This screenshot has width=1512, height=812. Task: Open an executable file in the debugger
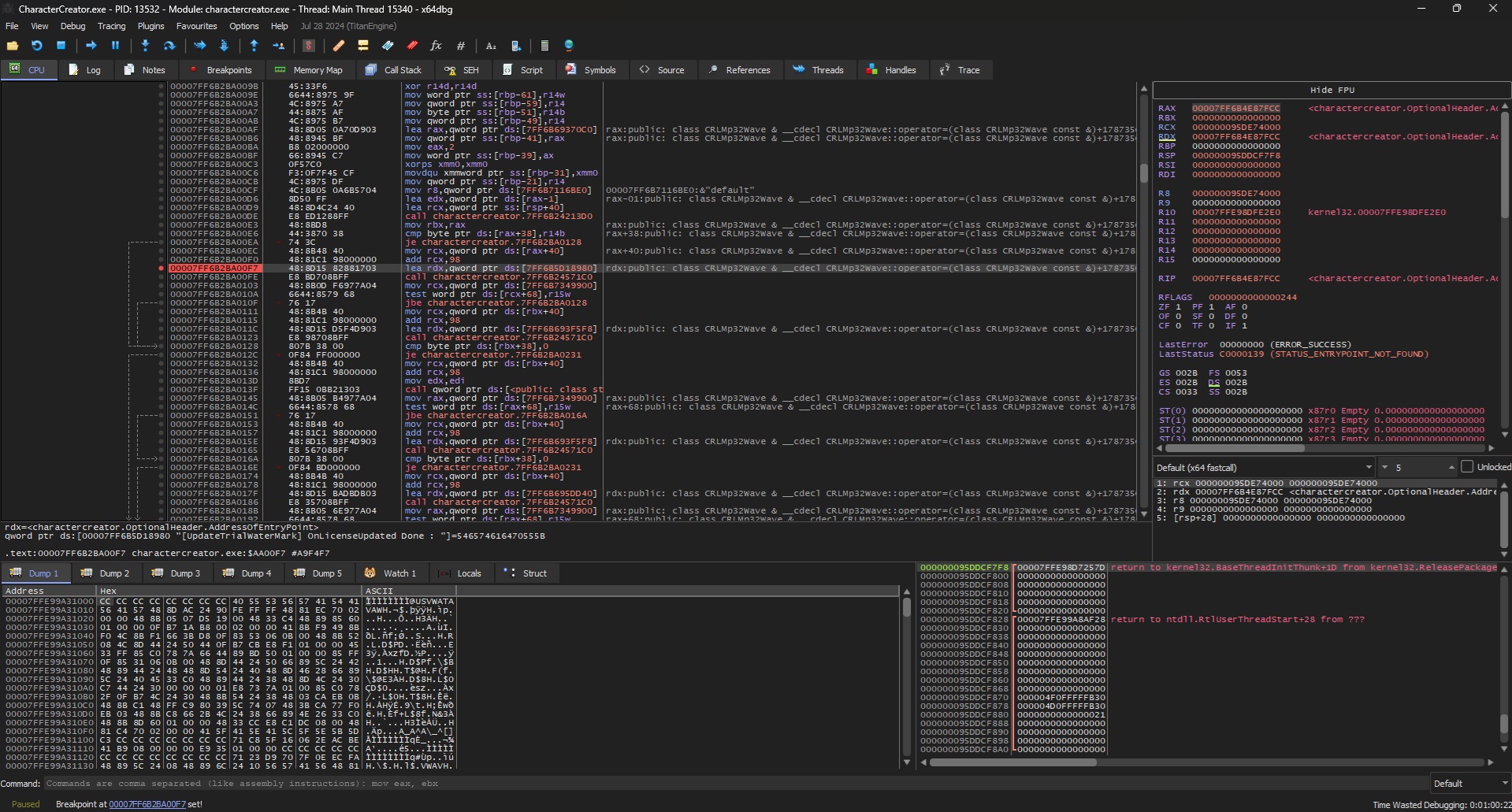[x=13, y=46]
